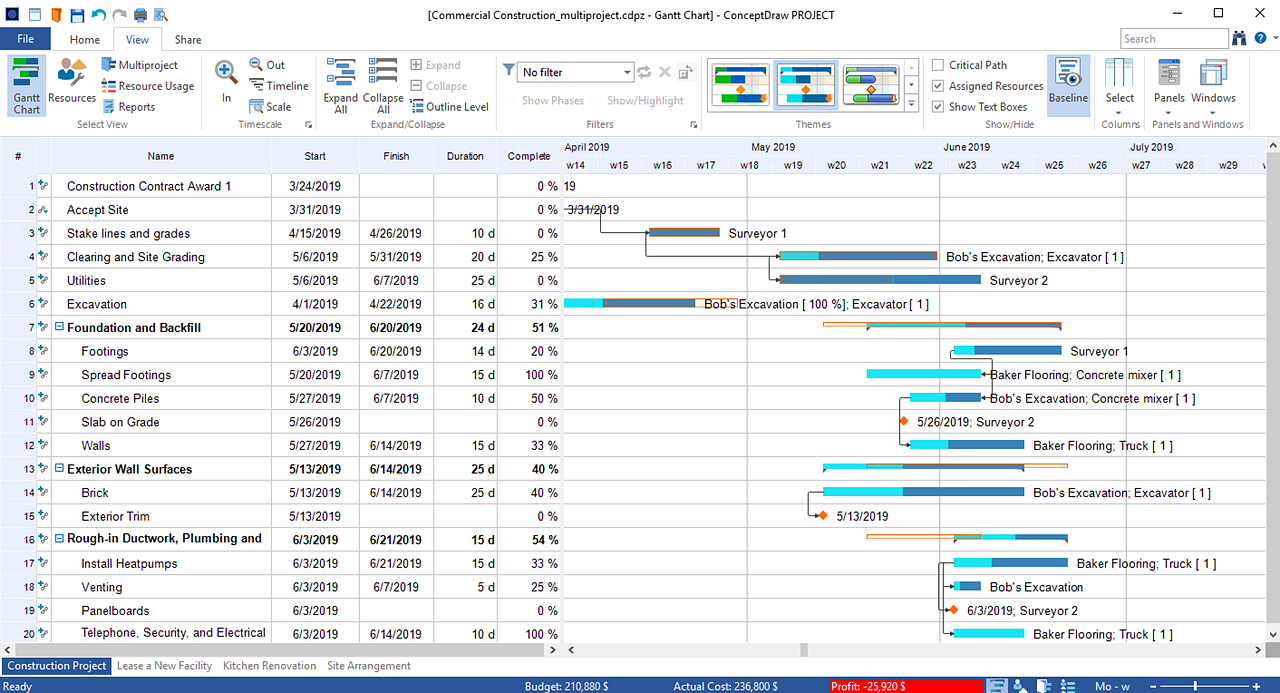The height and width of the screenshot is (693, 1280).
Task: Click the new calendar icon in title bar
Action: pyautogui.click(x=34, y=14)
